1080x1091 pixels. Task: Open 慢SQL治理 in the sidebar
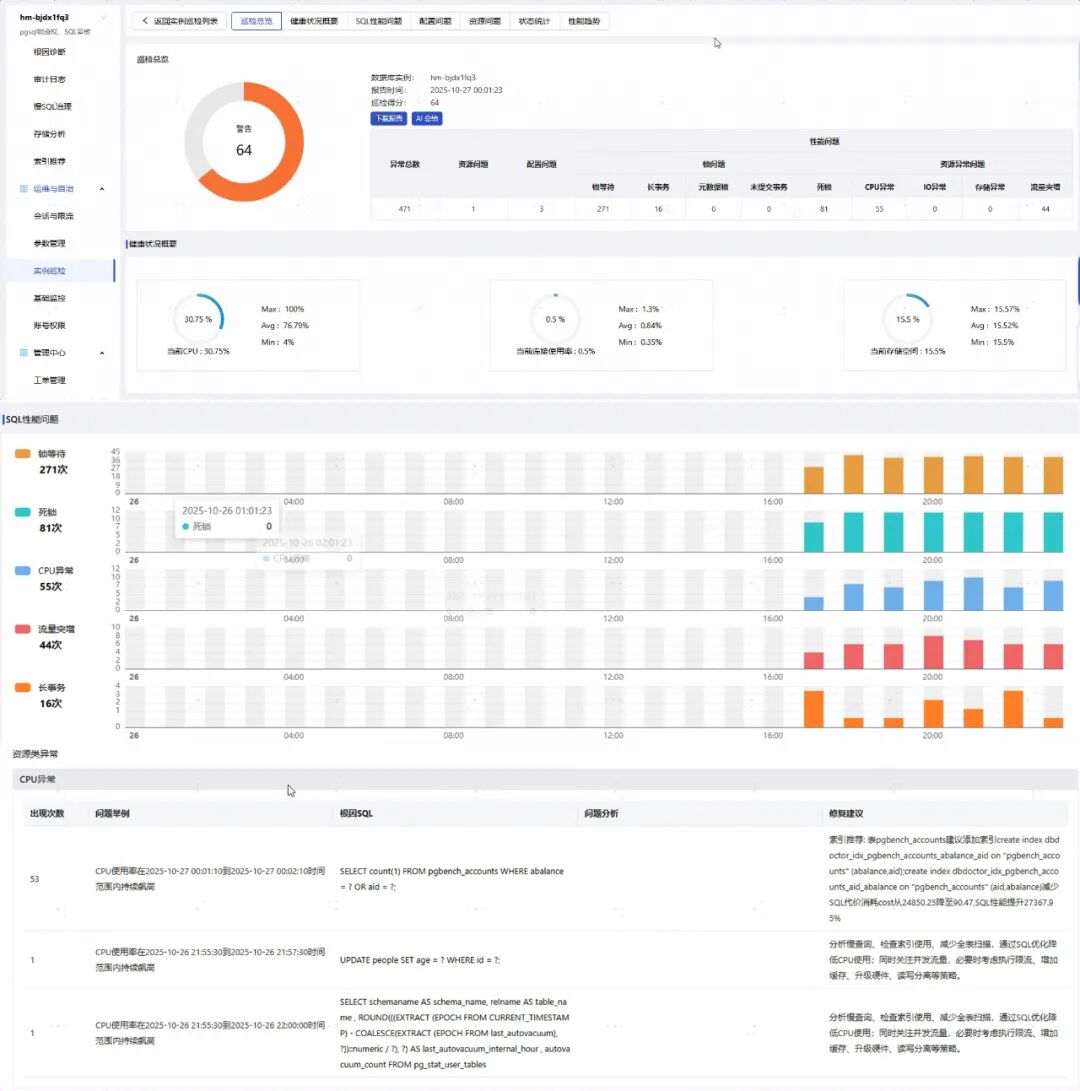tap(52, 106)
